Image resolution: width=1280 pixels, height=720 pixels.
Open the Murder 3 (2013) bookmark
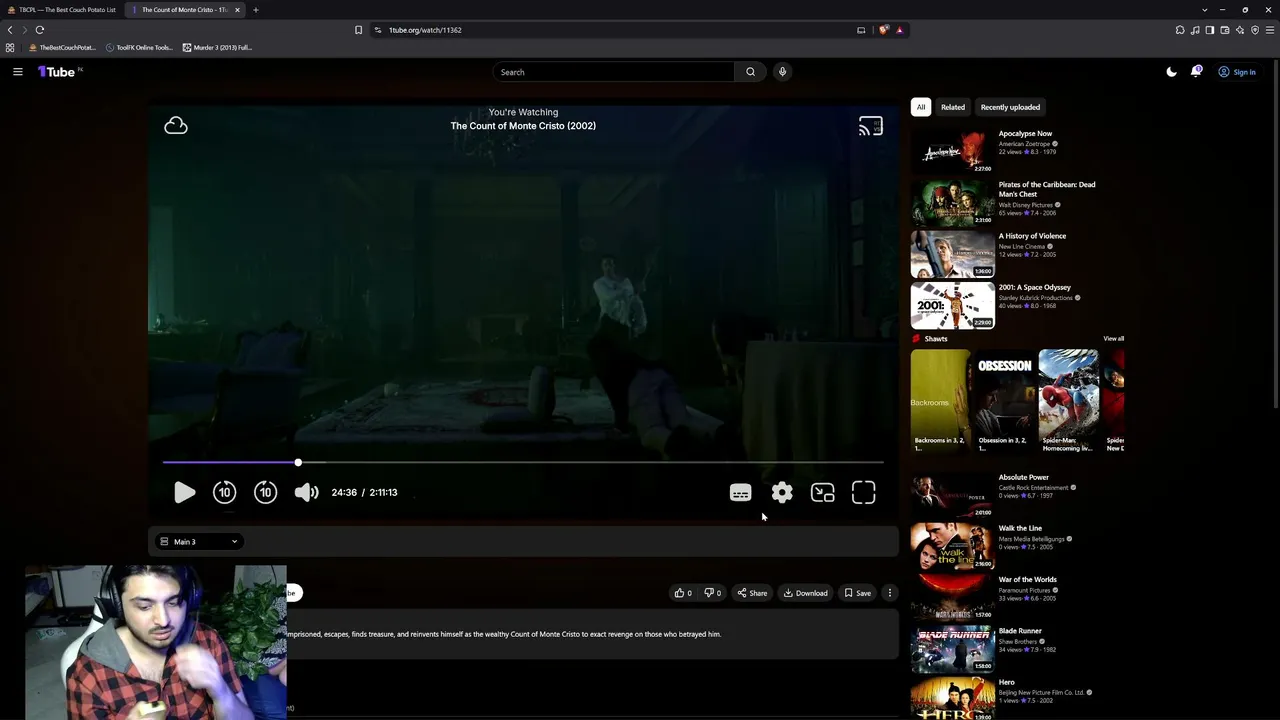coord(217,47)
